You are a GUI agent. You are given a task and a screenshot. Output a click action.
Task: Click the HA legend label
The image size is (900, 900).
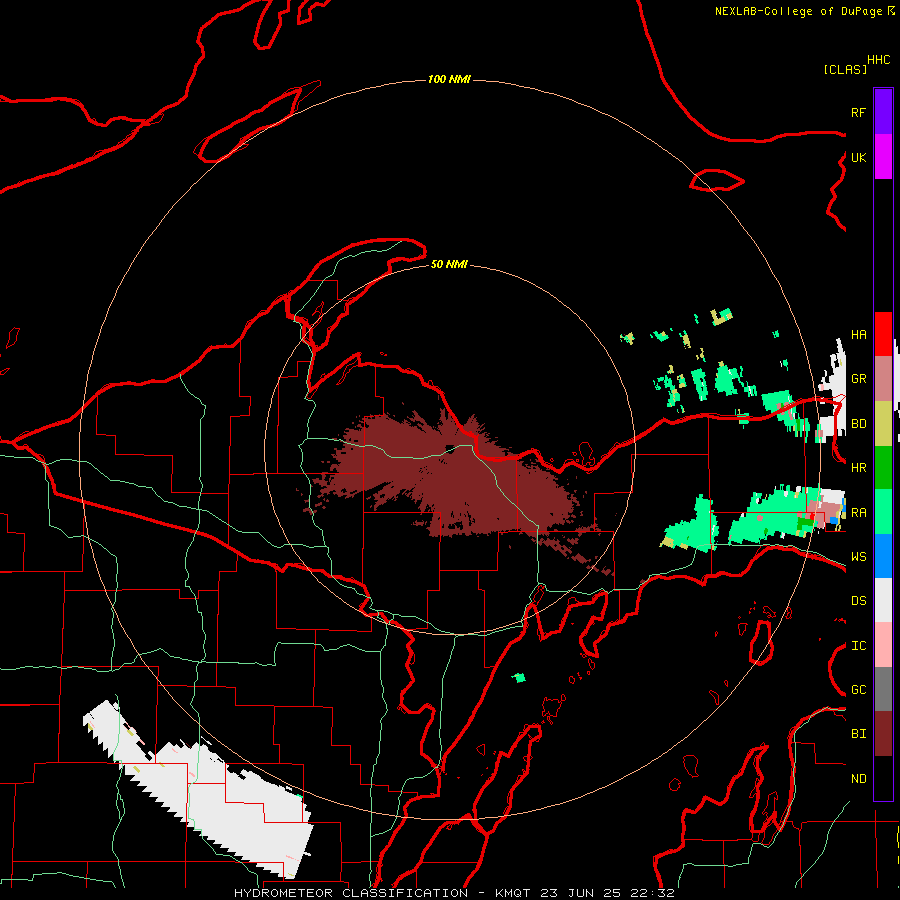click(858, 335)
